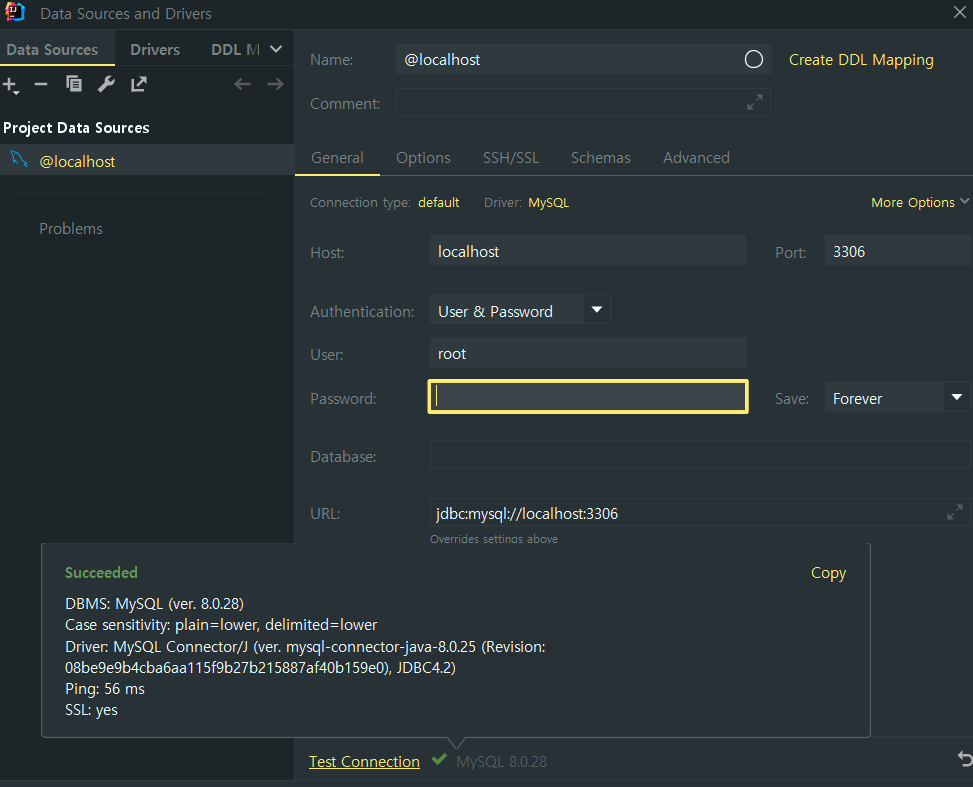Close the Data Sources and Drivers dialog

pos(959,12)
